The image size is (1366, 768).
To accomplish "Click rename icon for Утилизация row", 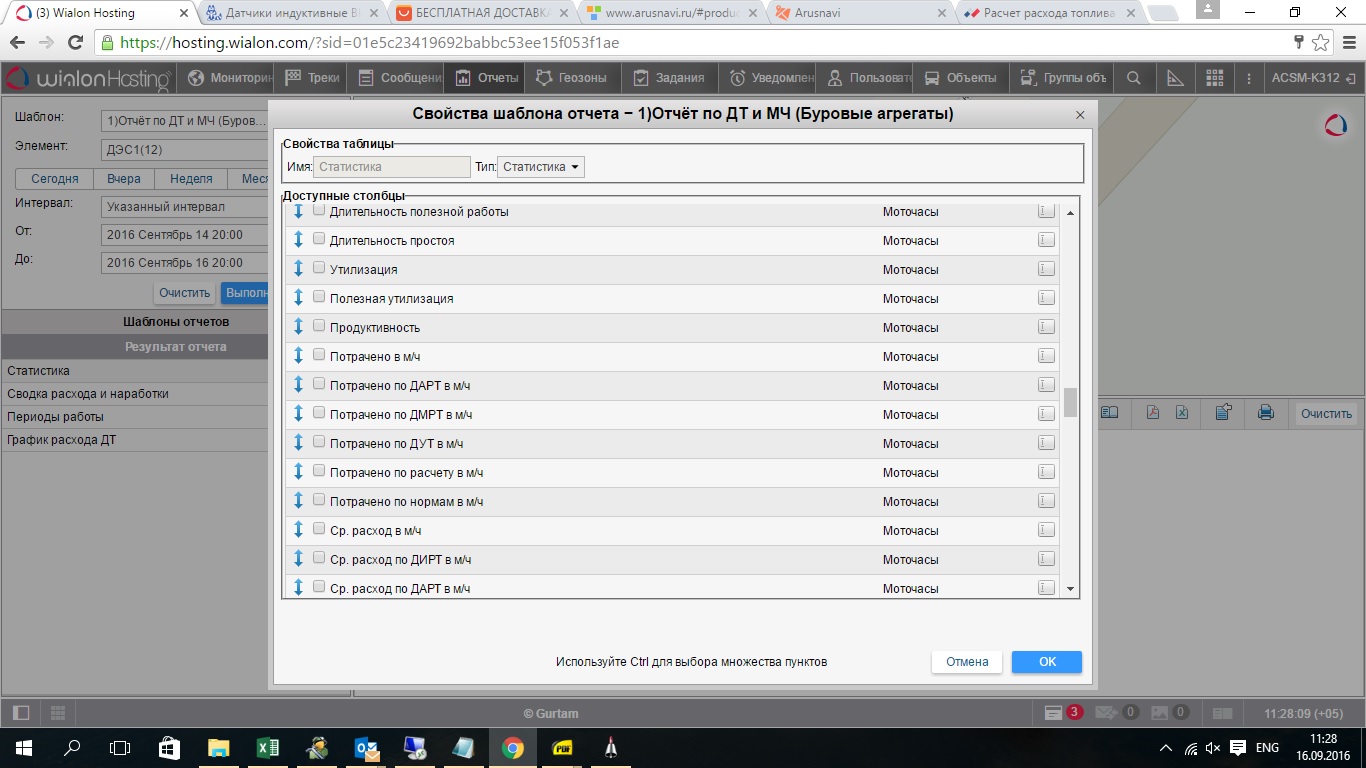I will [x=1046, y=269].
